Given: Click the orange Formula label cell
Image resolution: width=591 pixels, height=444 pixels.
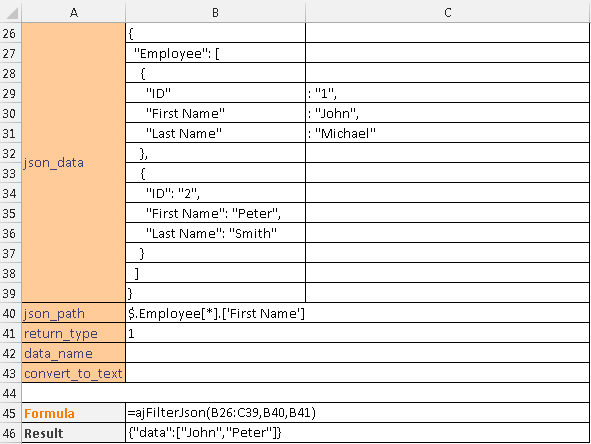Looking at the screenshot, I should tap(74, 413).
